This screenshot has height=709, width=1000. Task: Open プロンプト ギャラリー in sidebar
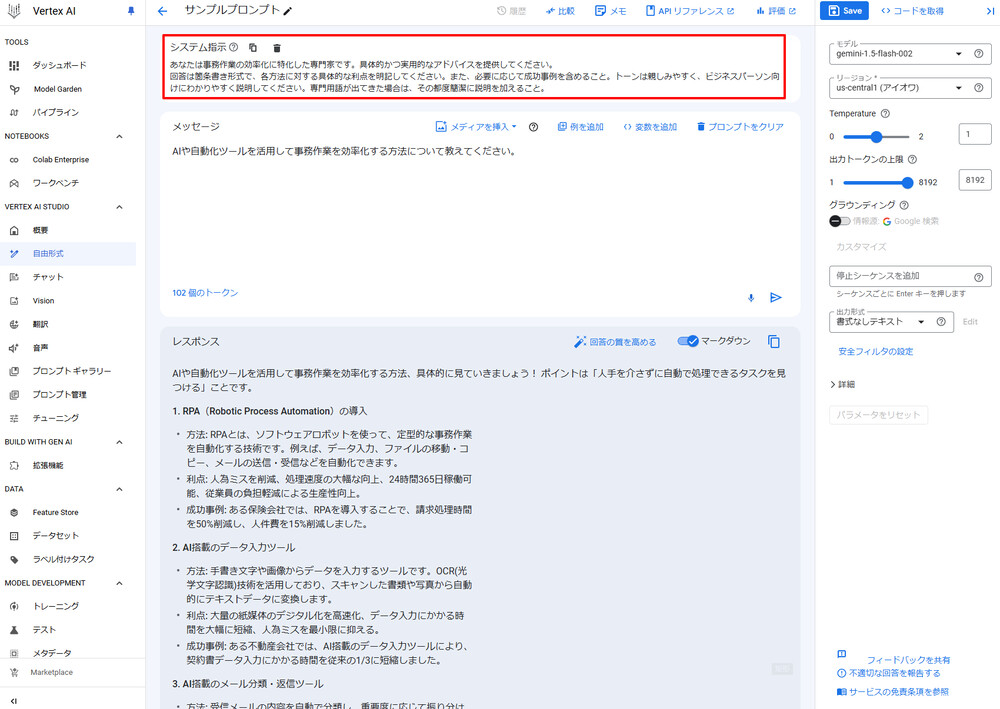71,371
